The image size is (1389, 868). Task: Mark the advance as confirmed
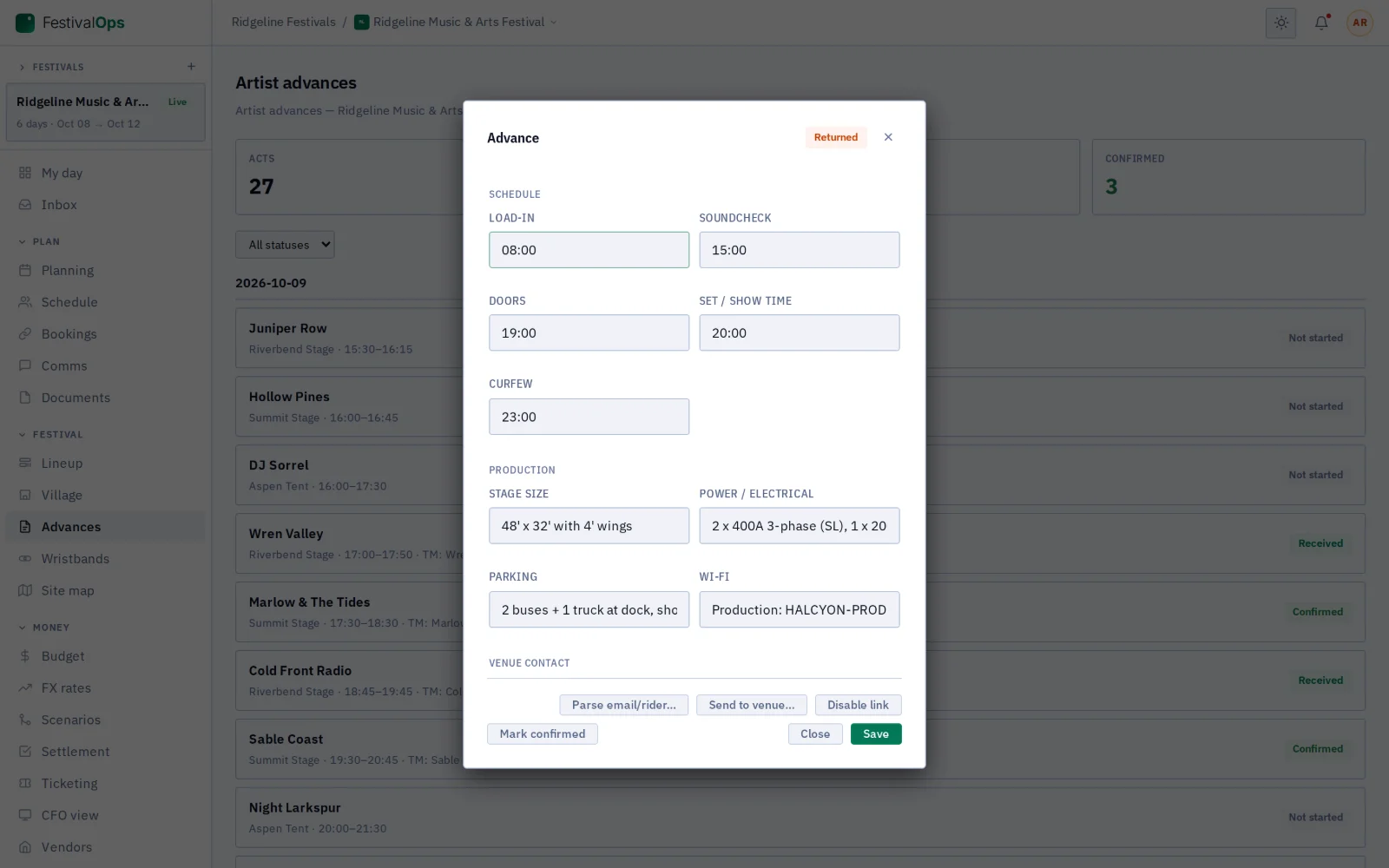point(543,734)
